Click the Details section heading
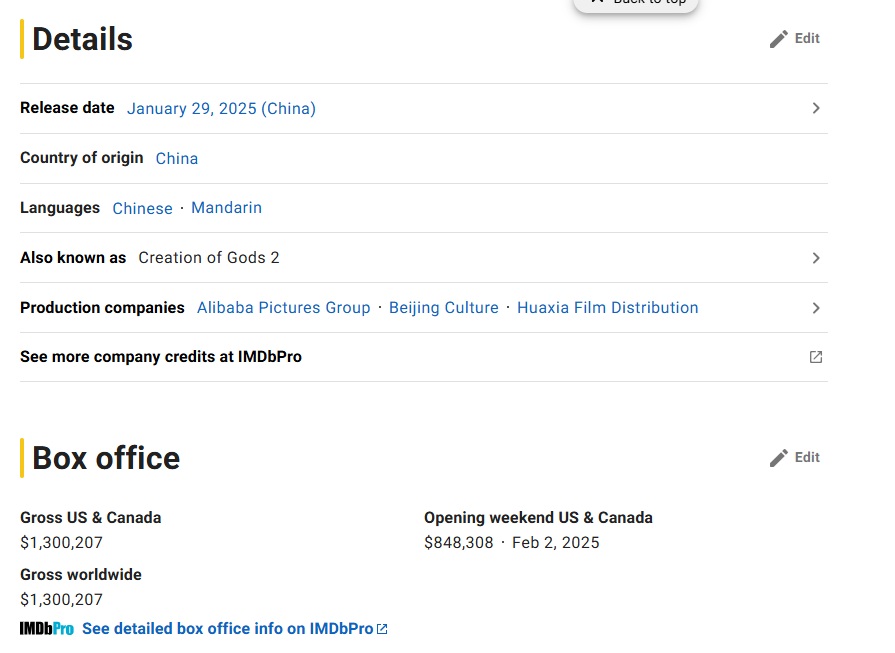The width and height of the screenshot is (895, 653). pyautogui.click(x=82, y=39)
